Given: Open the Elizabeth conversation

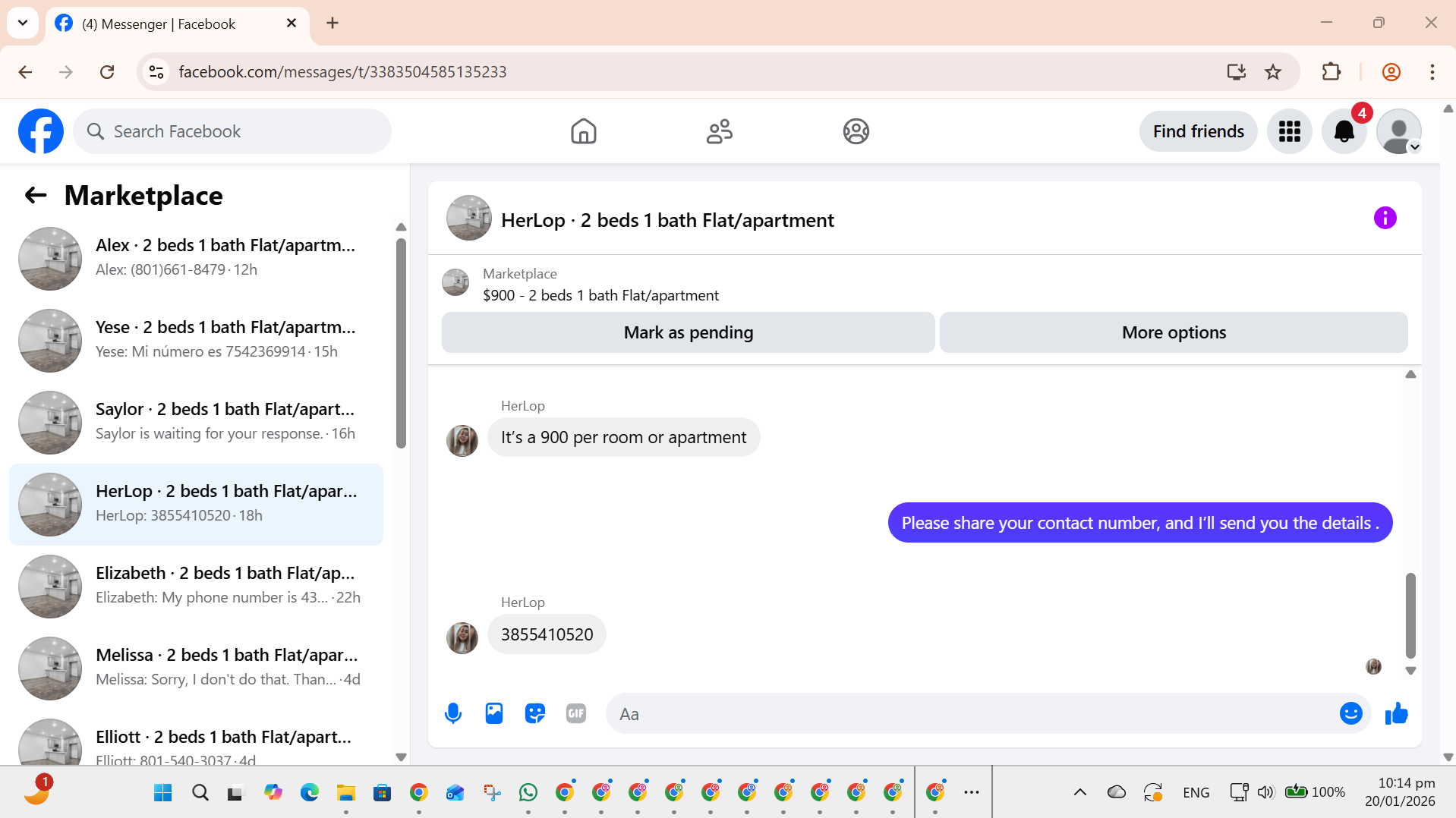Looking at the screenshot, I should coord(196,586).
